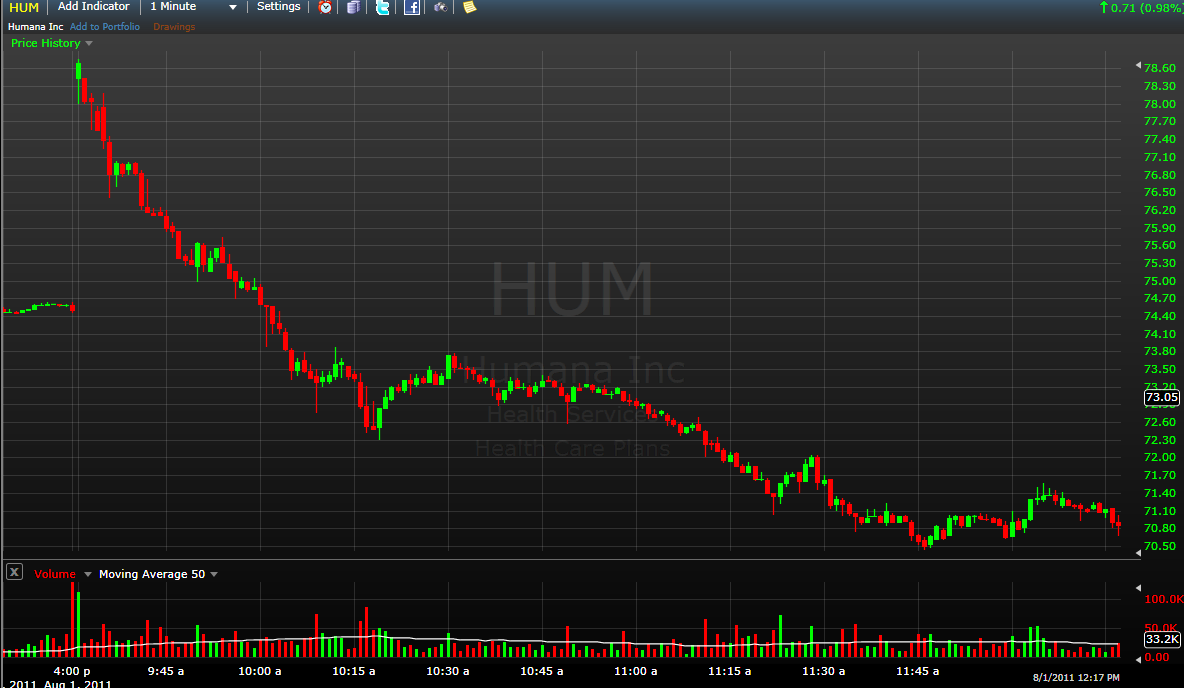Click the Moving Average 50 label
1184x688 pixels.
tap(152, 574)
